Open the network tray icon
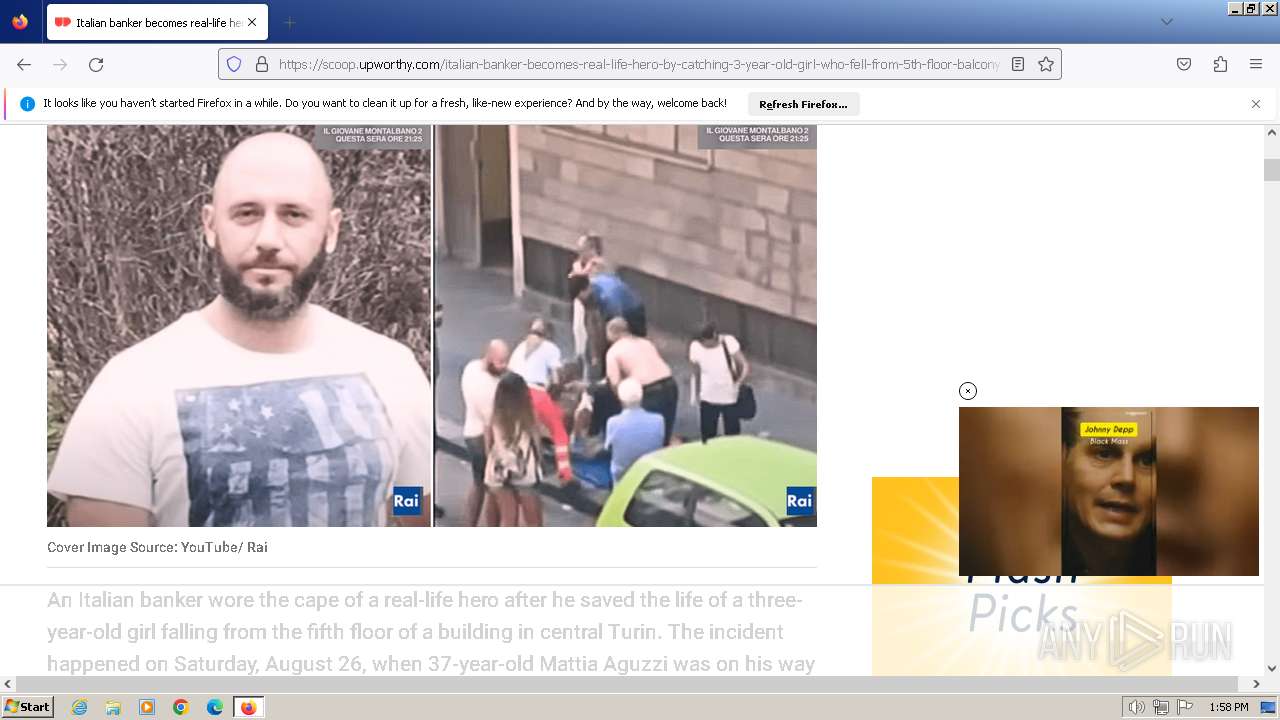The height and width of the screenshot is (720, 1280). click(x=1160, y=707)
